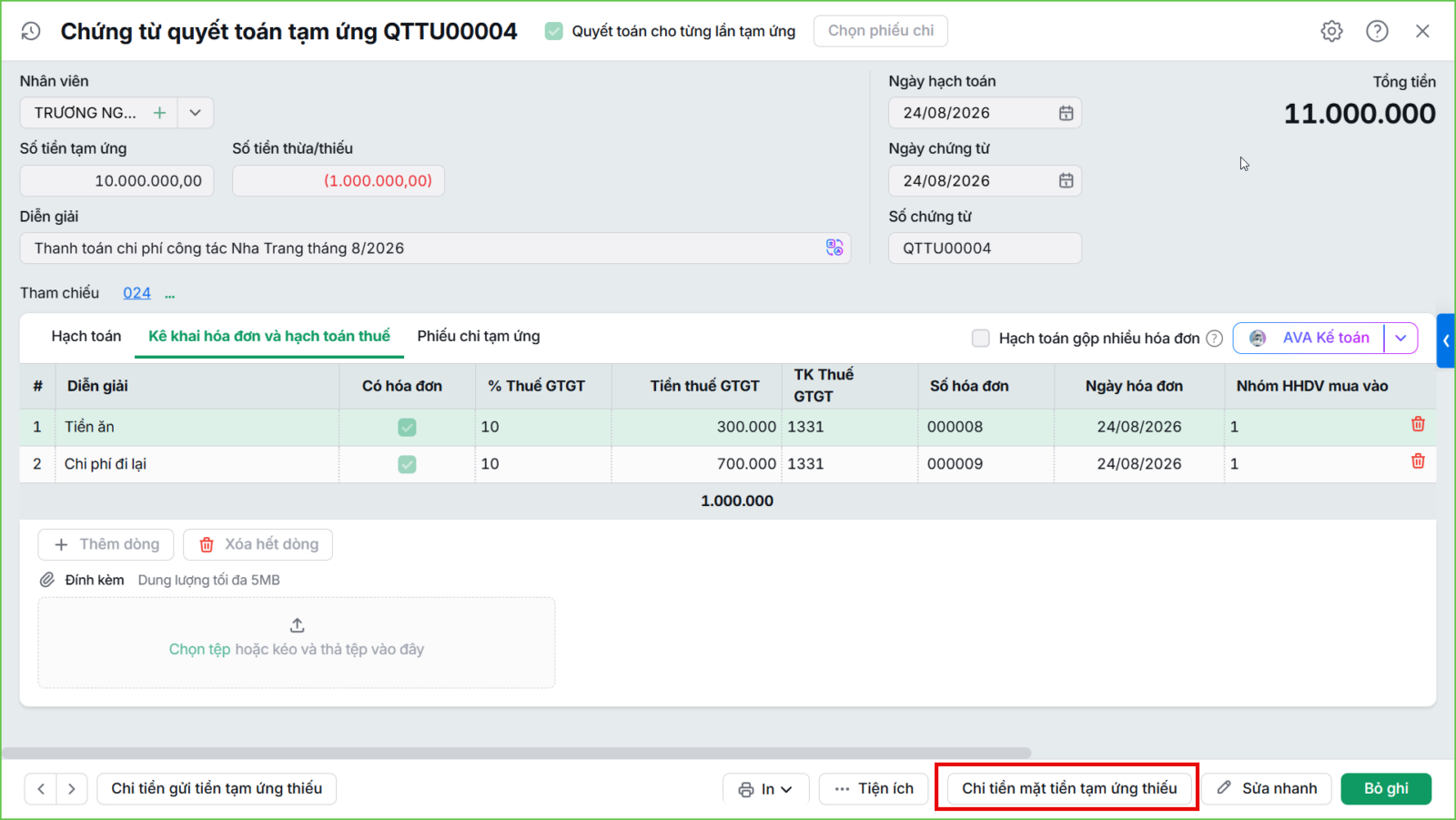The width and height of the screenshot is (1456, 820).
Task: Click the Số hóa đơn column header
Action: [986, 386]
